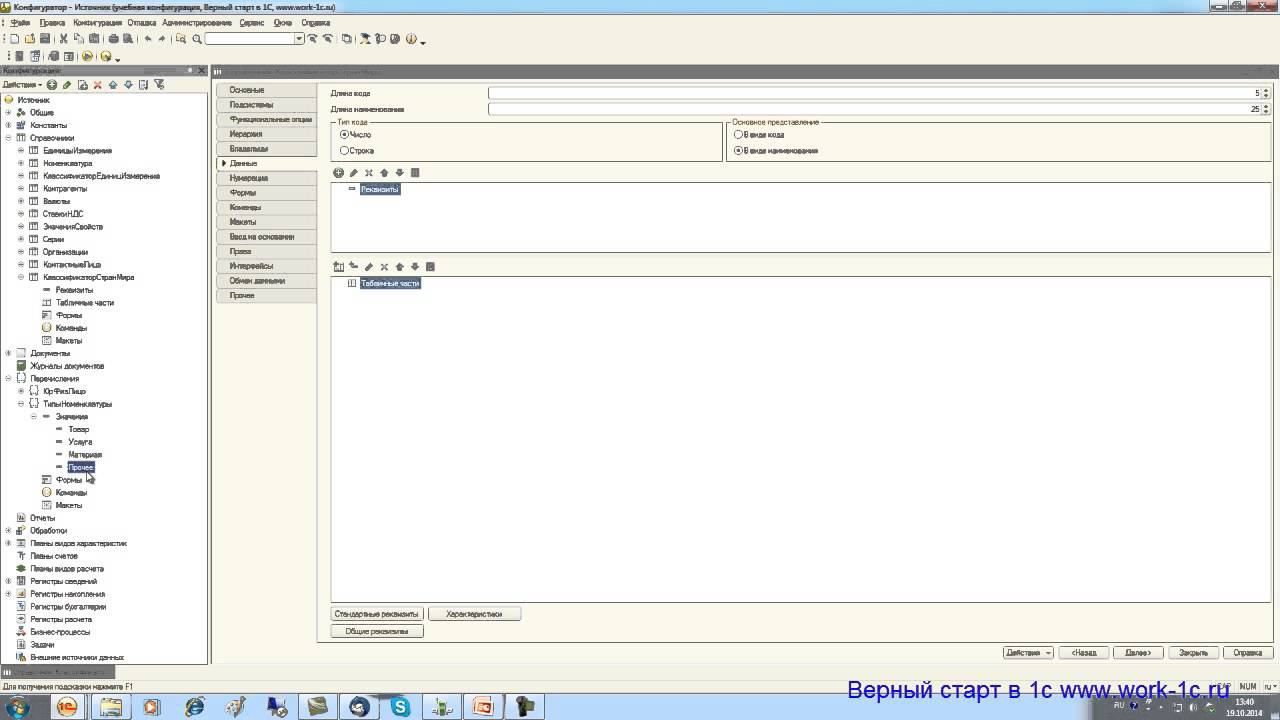Click the New document toolbar icon
Screen dimensions: 1280x720
click(x=15, y=39)
